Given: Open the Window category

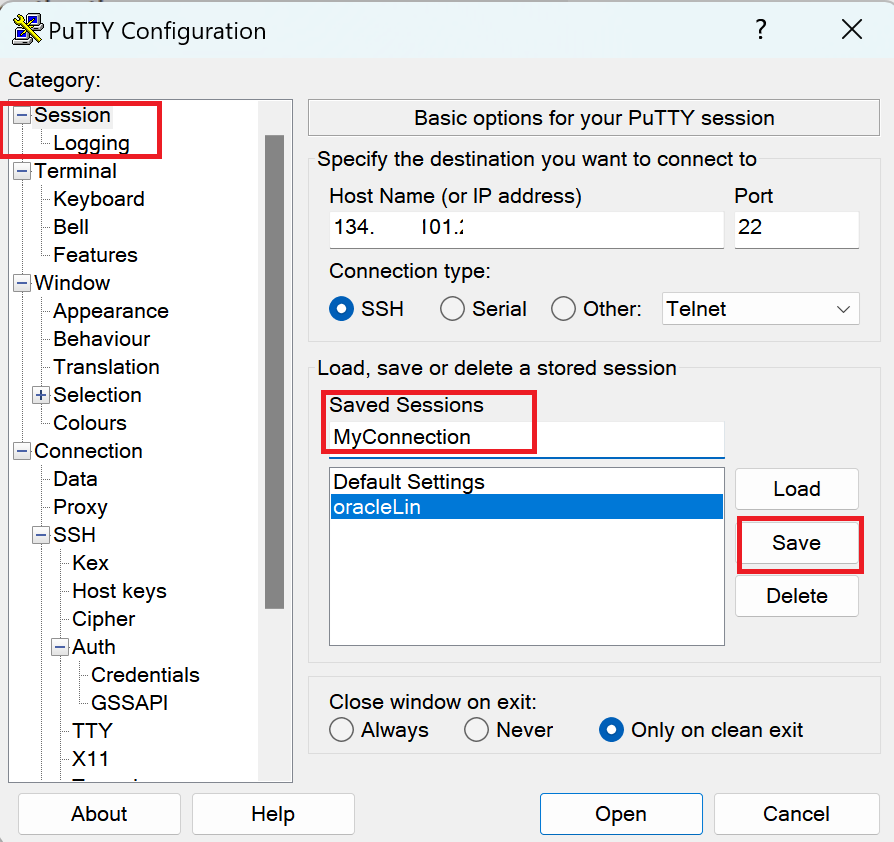Looking at the screenshot, I should point(72,283).
